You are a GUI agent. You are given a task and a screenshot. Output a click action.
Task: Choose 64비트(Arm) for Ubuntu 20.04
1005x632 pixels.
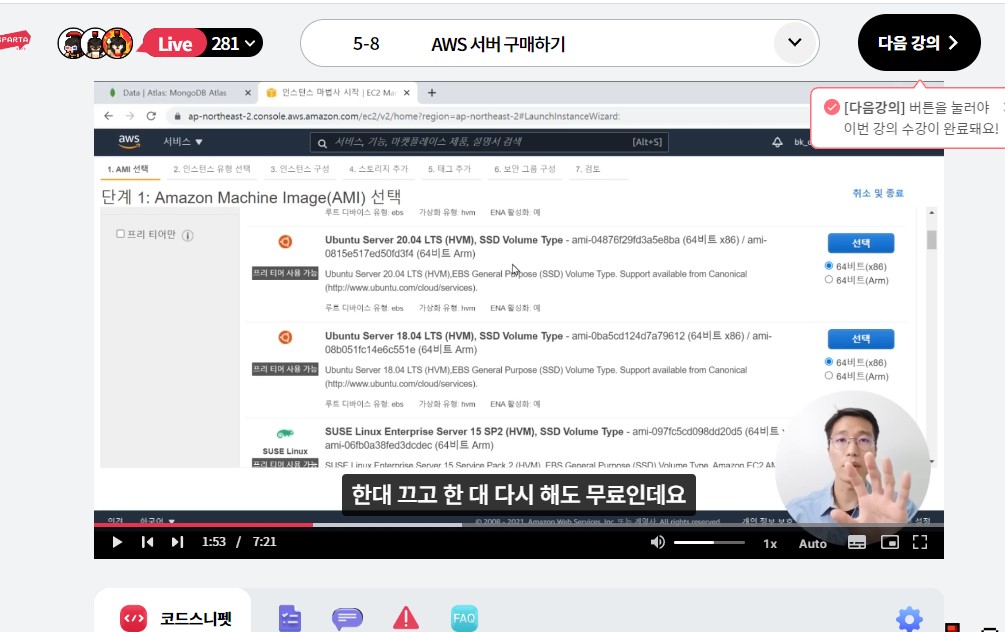coord(829,279)
